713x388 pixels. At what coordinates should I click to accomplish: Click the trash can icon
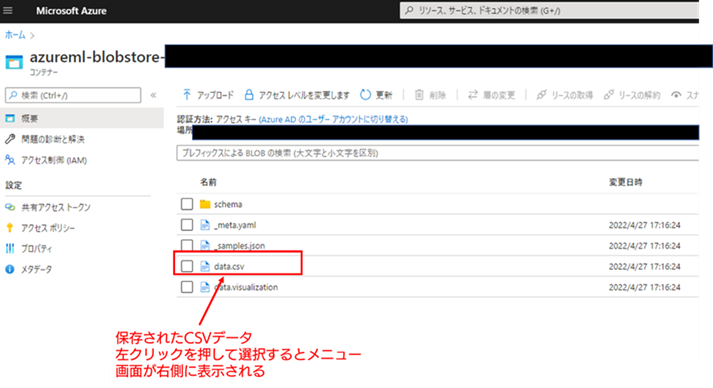[x=419, y=94]
